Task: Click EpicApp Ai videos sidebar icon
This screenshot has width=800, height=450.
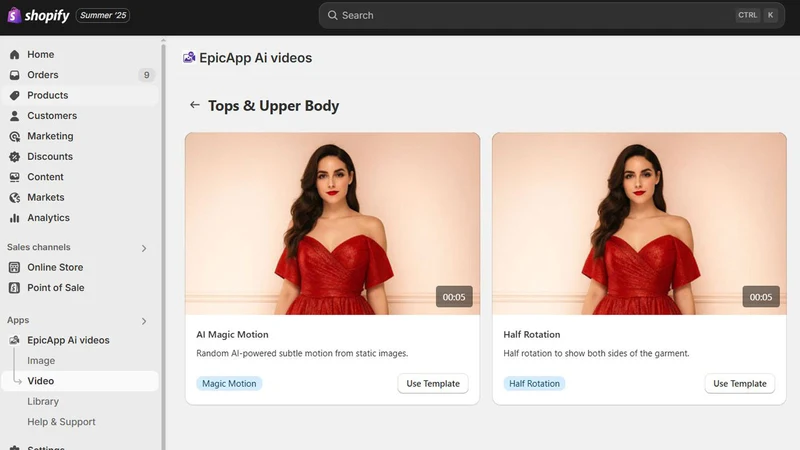Action: tap(15, 340)
